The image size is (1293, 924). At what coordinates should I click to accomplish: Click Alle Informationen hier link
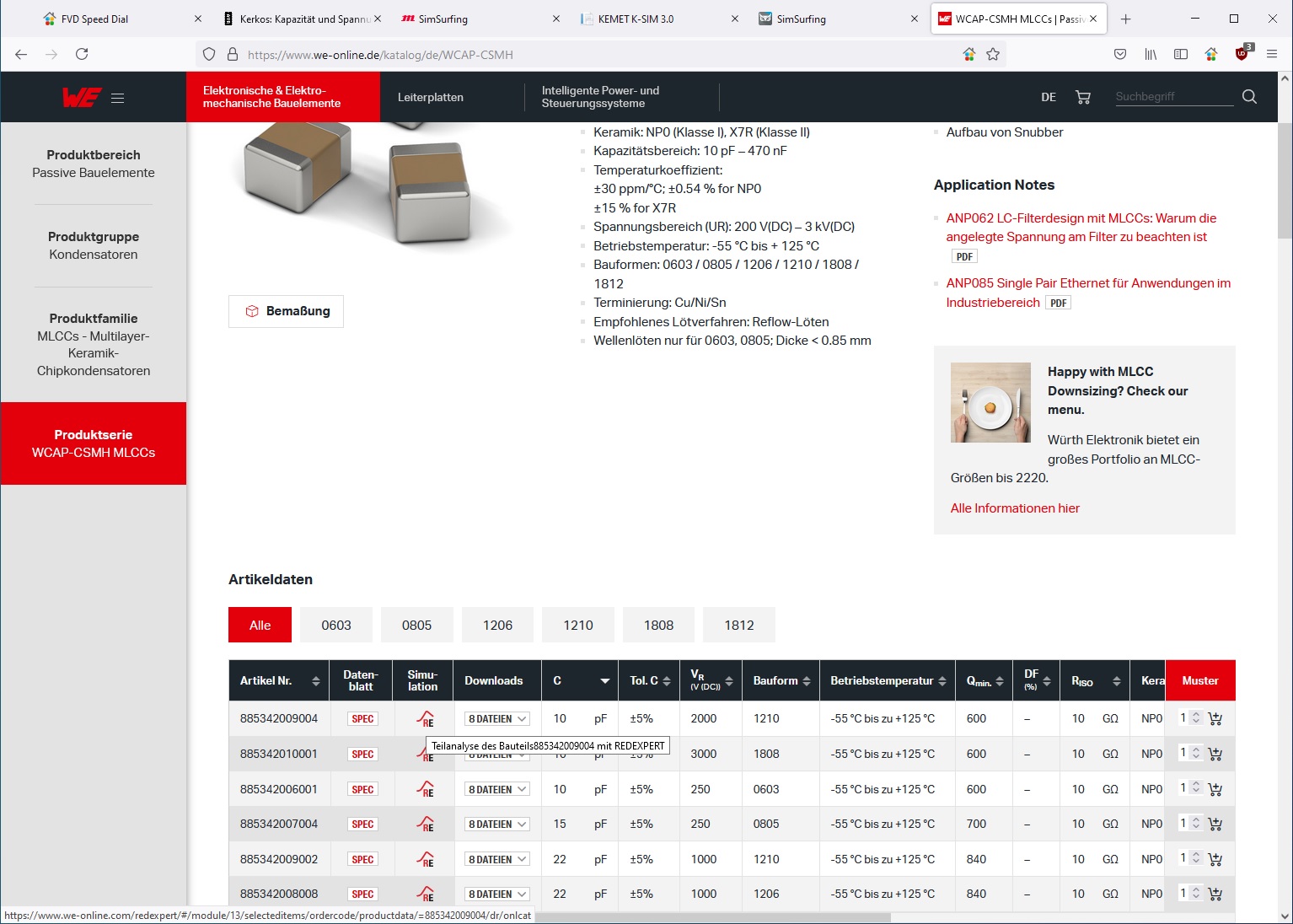tap(1015, 508)
